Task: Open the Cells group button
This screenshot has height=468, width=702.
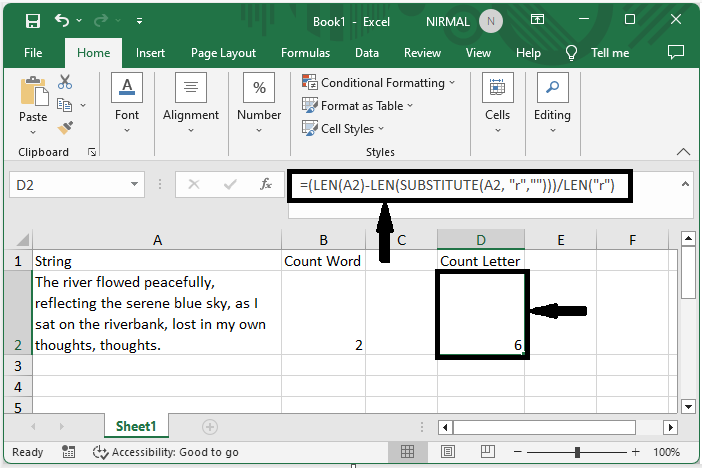Action: click(x=497, y=103)
